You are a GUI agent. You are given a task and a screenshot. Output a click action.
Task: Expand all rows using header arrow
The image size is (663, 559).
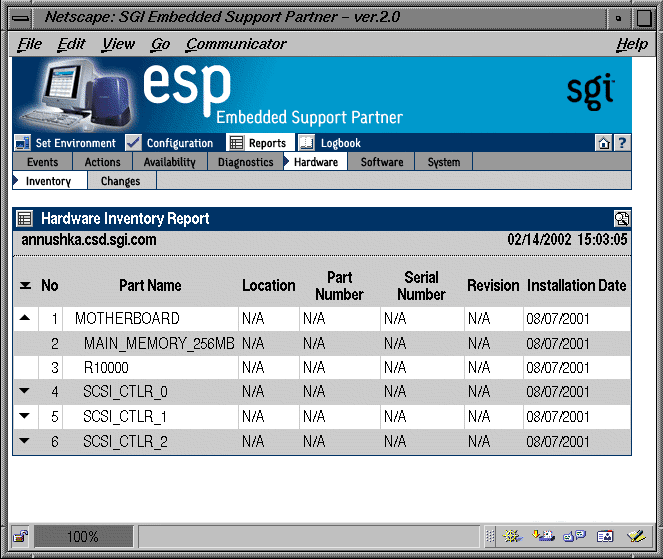pyautogui.click(x=25, y=286)
